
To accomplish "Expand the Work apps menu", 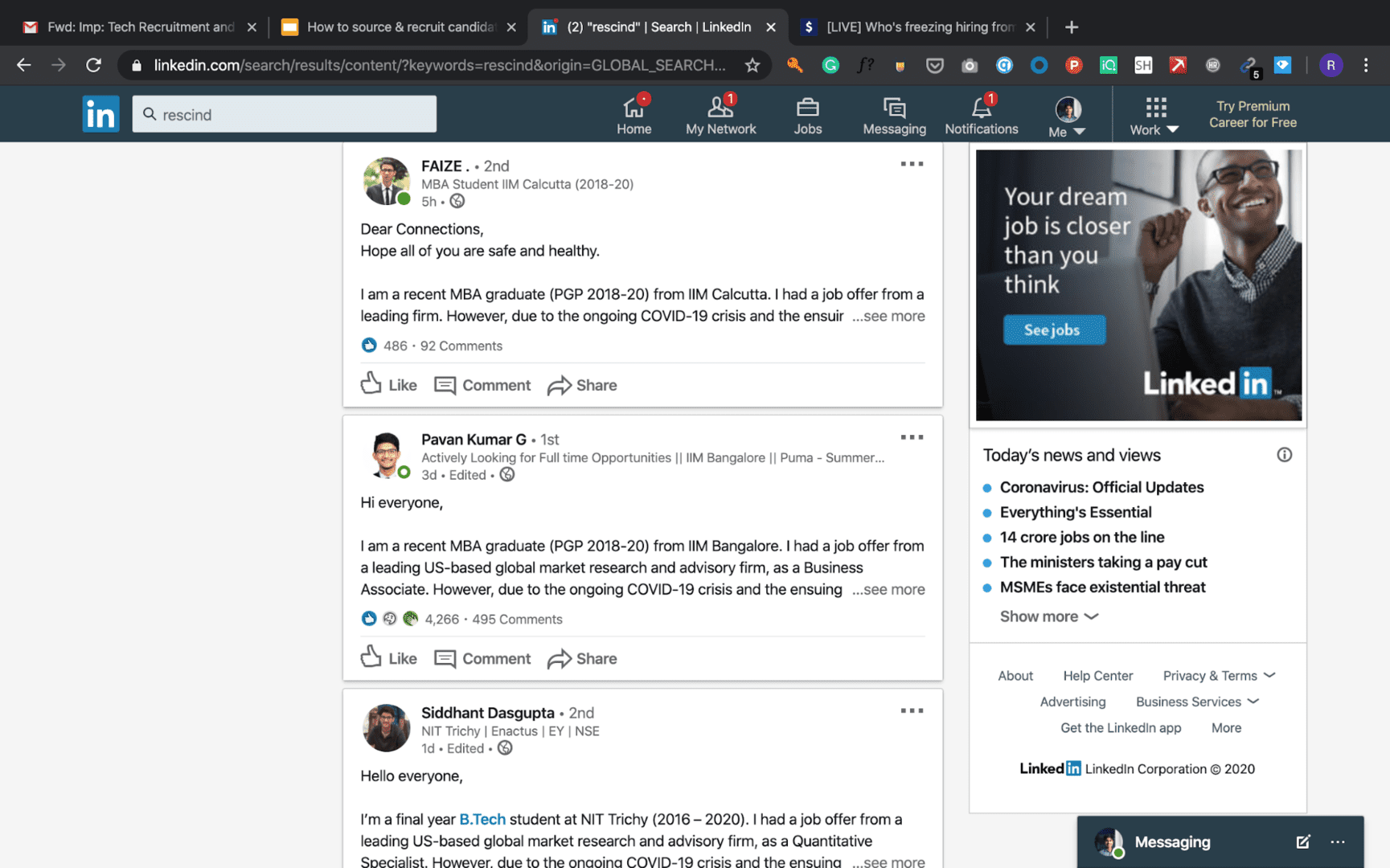I will (x=1154, y=117).
